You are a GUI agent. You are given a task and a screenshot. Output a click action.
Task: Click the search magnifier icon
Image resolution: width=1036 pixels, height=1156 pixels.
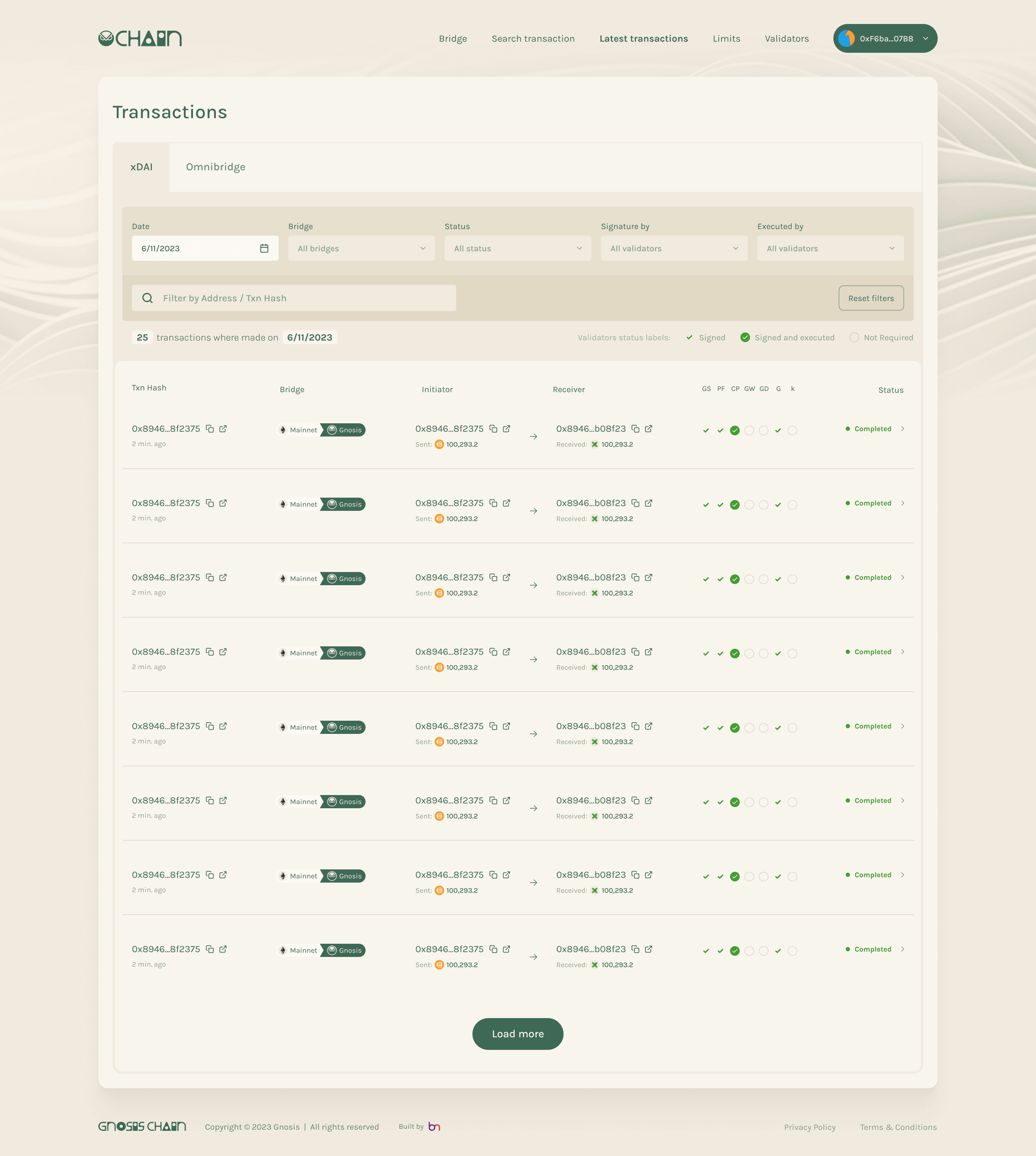click(147, 298)
